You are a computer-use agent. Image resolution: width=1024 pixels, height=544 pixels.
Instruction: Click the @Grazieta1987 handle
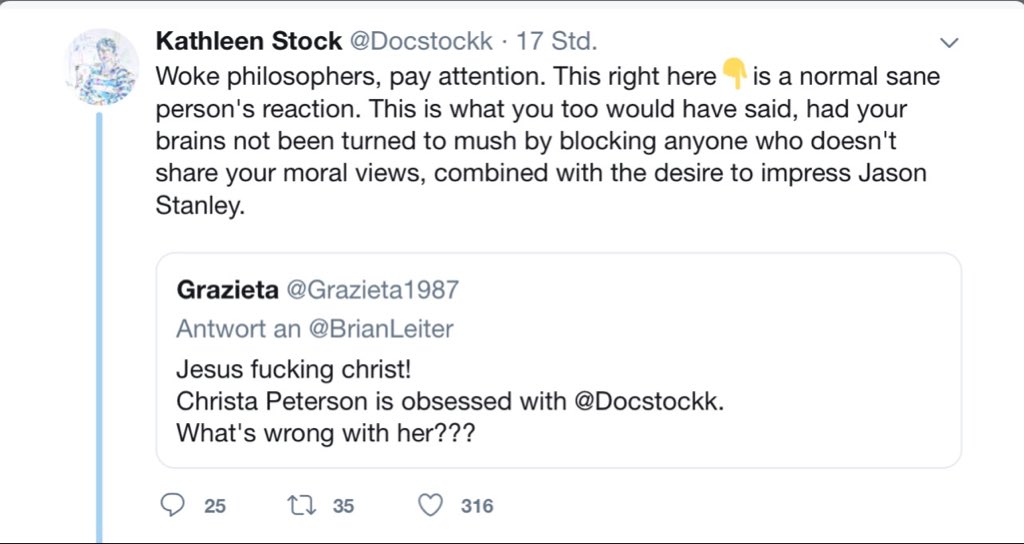pyautogui.click(x=373, y=290)
